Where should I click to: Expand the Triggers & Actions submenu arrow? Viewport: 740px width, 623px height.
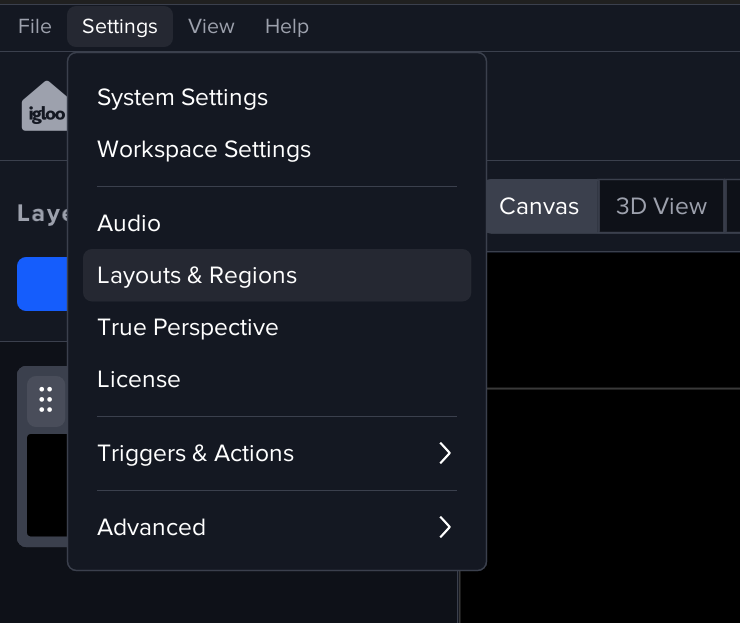(x=445, y=453)
